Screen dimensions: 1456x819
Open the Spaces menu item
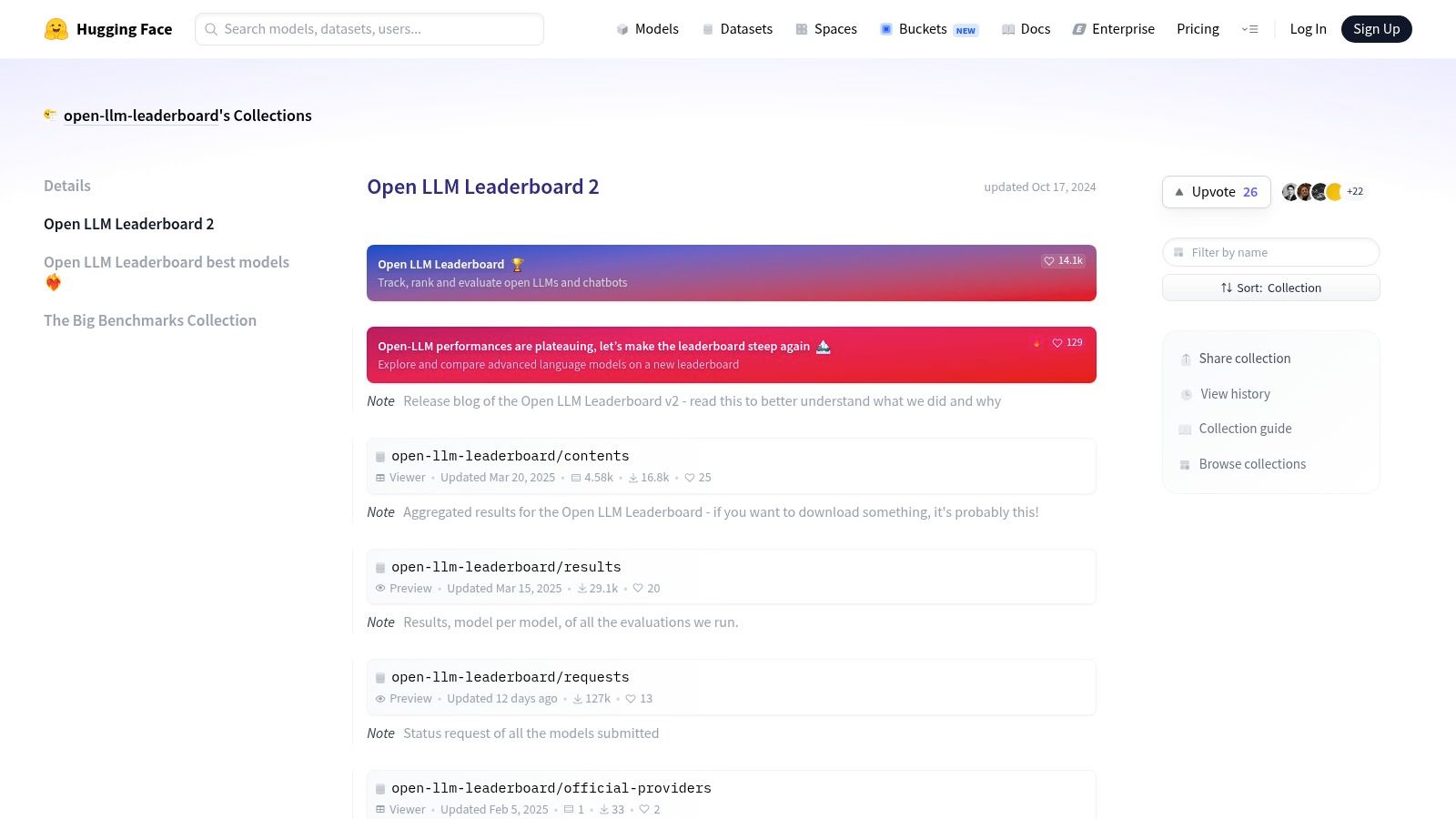826,29
